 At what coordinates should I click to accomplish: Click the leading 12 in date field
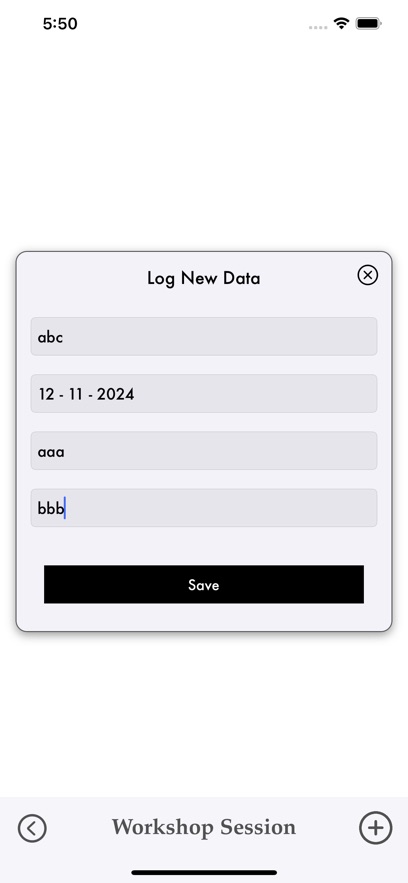[47, 394]
